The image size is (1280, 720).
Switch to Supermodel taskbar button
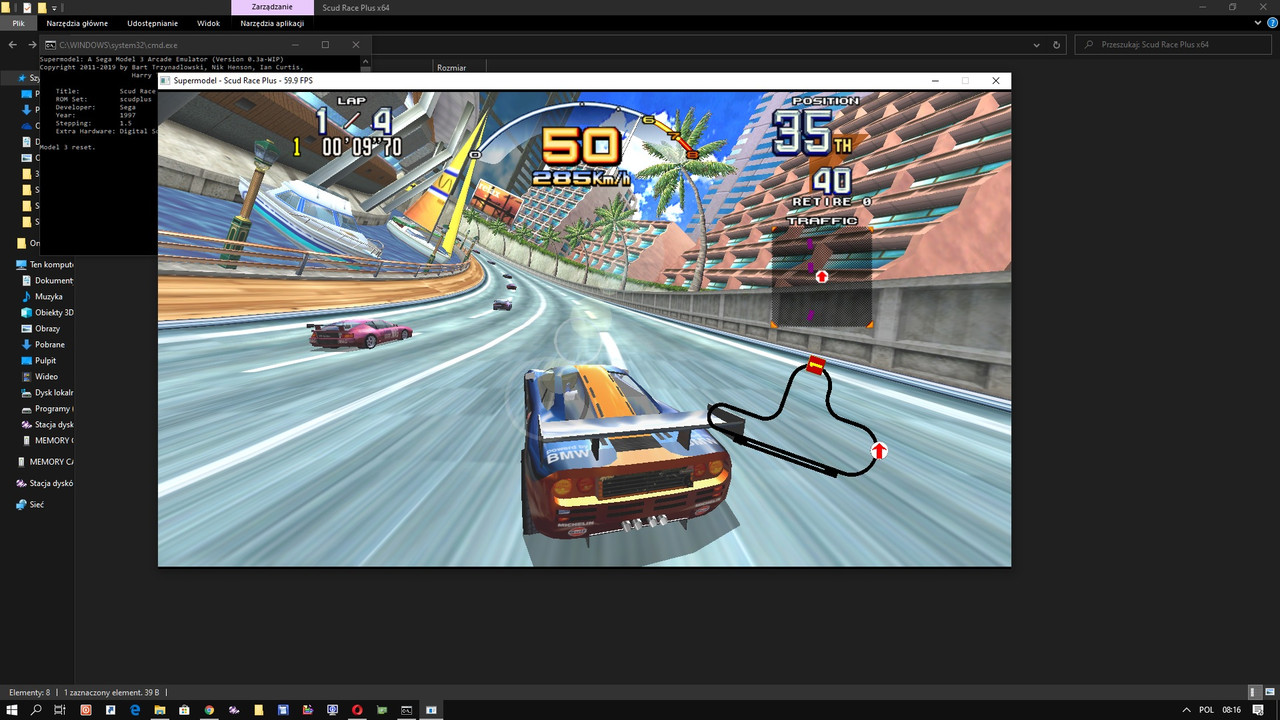pos(431,710)
